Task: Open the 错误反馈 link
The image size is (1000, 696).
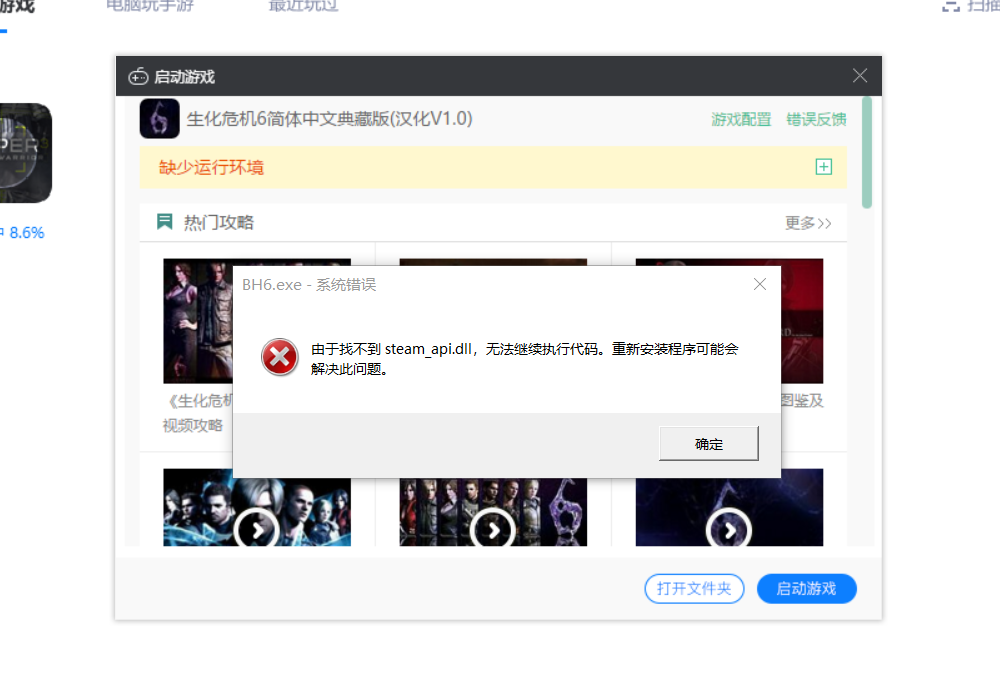Action: 816,119
